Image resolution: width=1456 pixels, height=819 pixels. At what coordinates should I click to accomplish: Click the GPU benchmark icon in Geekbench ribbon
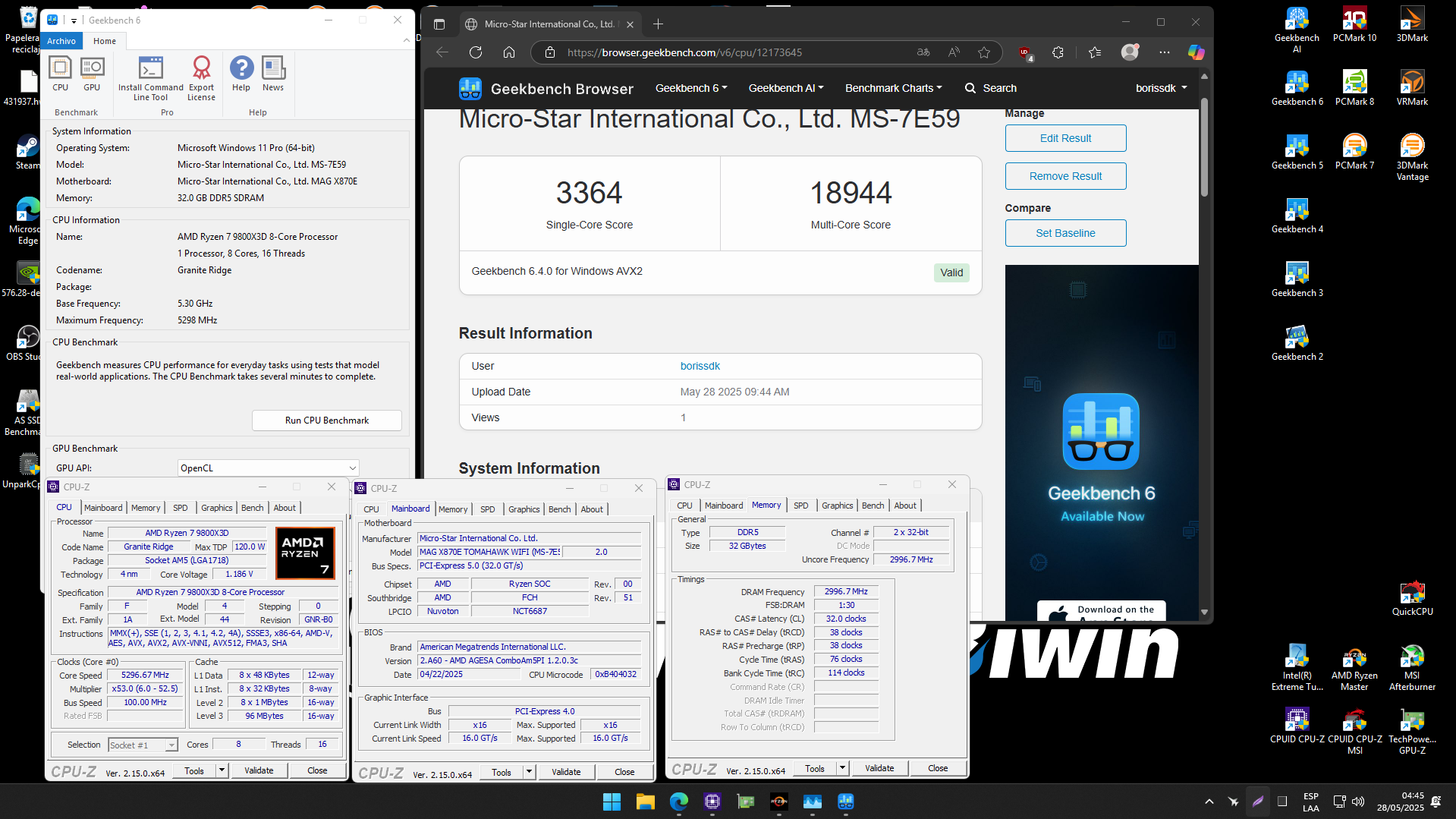(x=92, y=74)
